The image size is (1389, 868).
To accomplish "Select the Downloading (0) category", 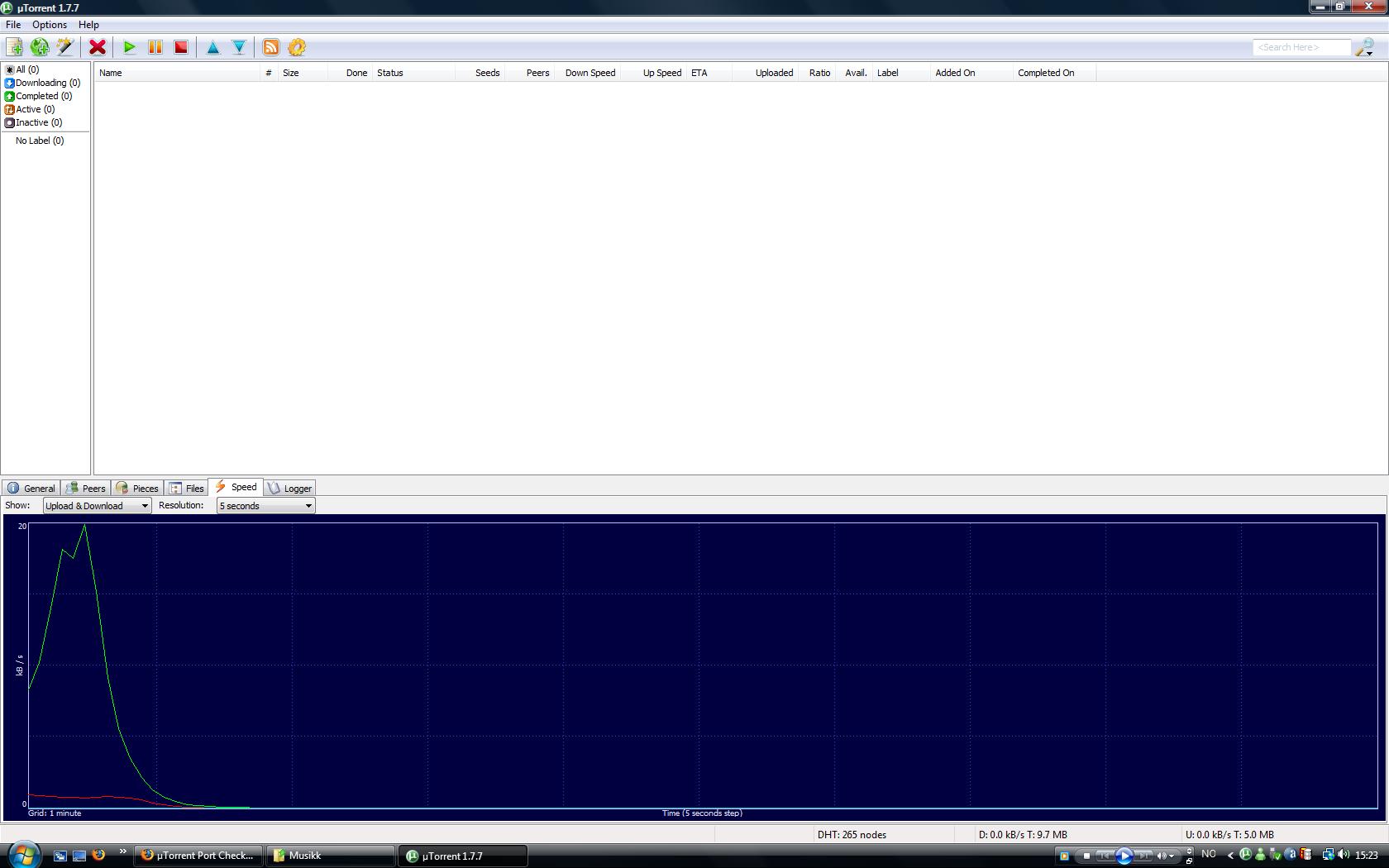I will (x=43, y=83).
